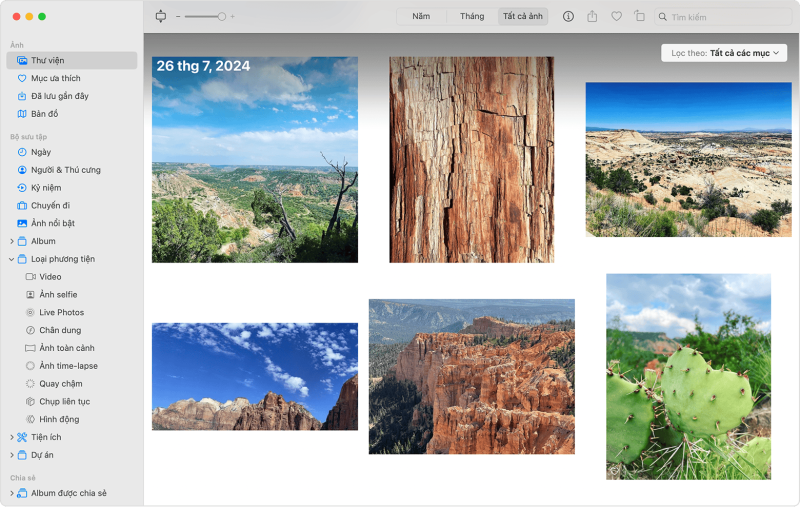Screen dimensions: 800x507
Task: Select the Tất cả ảnh tab
Action: click(522, 17)
